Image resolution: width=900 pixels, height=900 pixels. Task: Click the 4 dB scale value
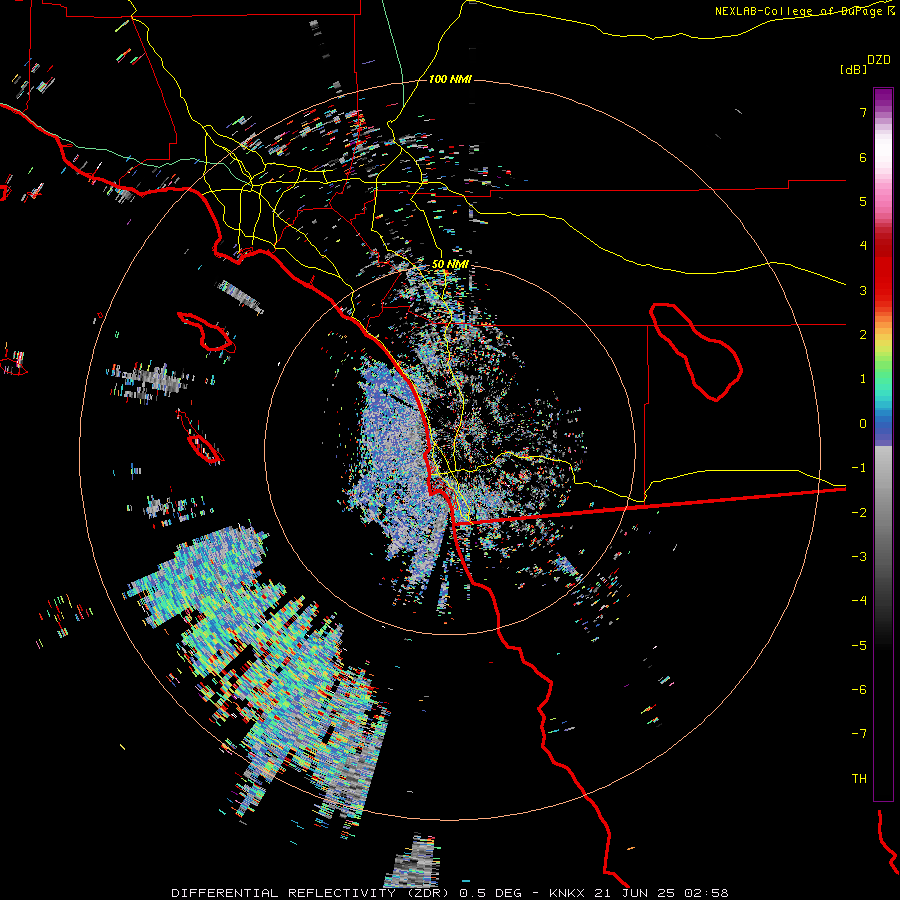(x=863, y=246)
